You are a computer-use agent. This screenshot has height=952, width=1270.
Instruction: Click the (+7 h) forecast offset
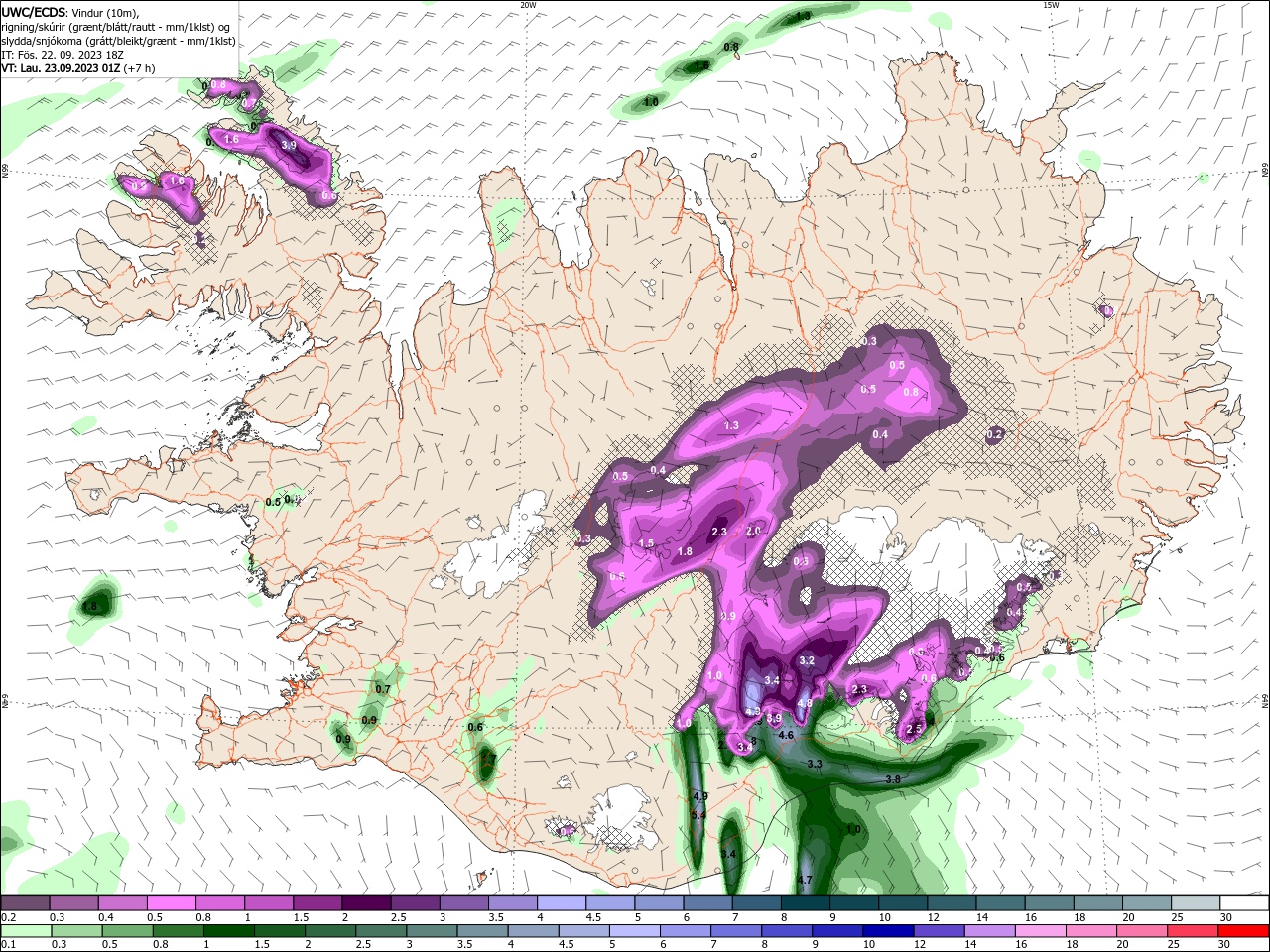[x=140, y=69]
